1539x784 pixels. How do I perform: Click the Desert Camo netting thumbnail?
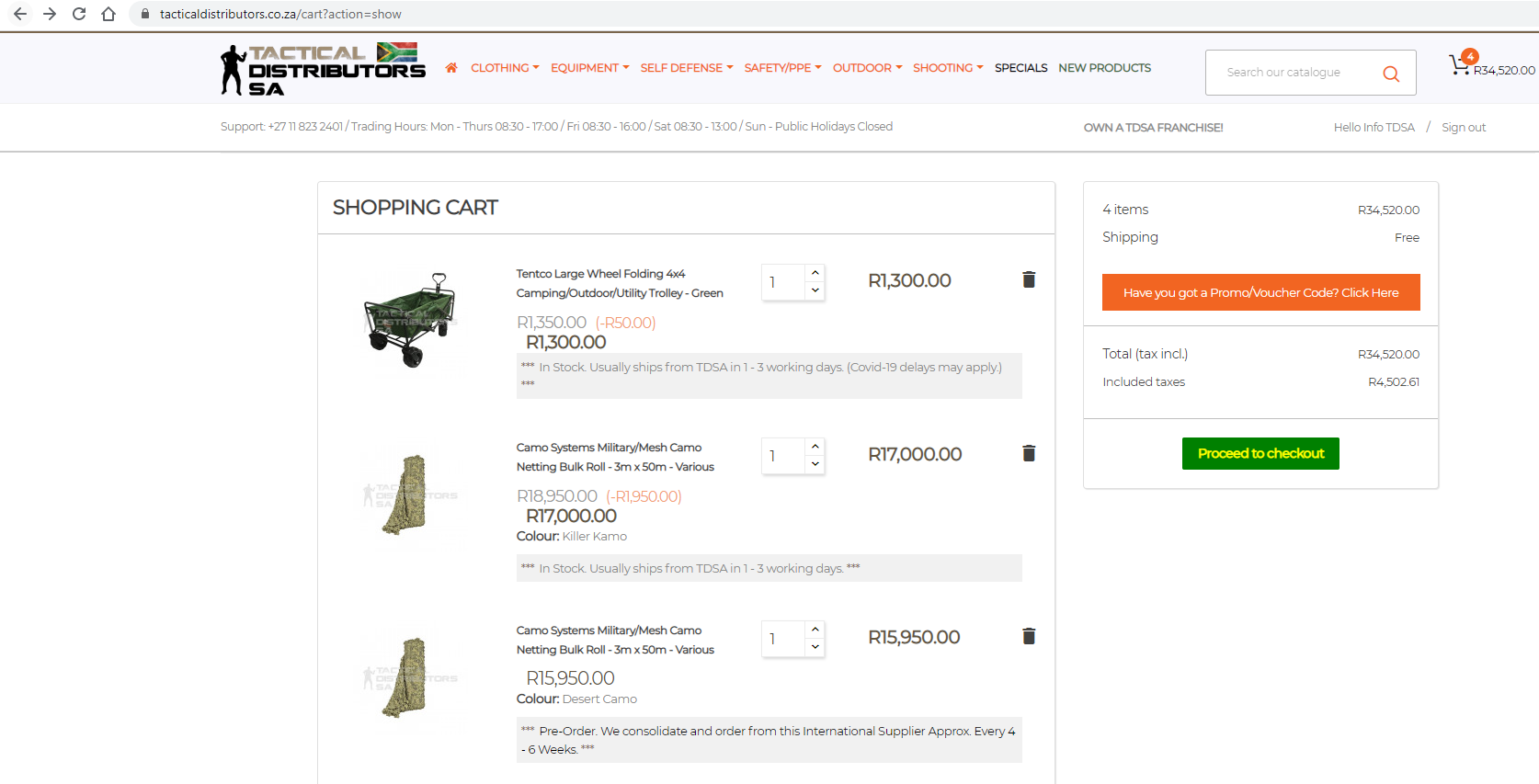pos(409,677)
